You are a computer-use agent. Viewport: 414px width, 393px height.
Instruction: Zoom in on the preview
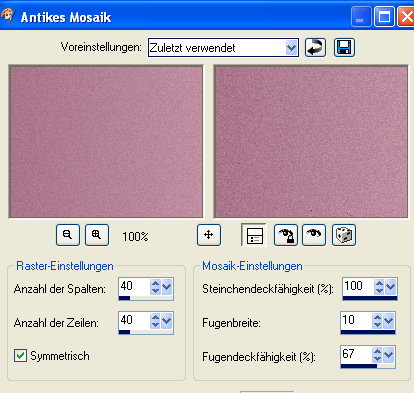click(97, 235)
